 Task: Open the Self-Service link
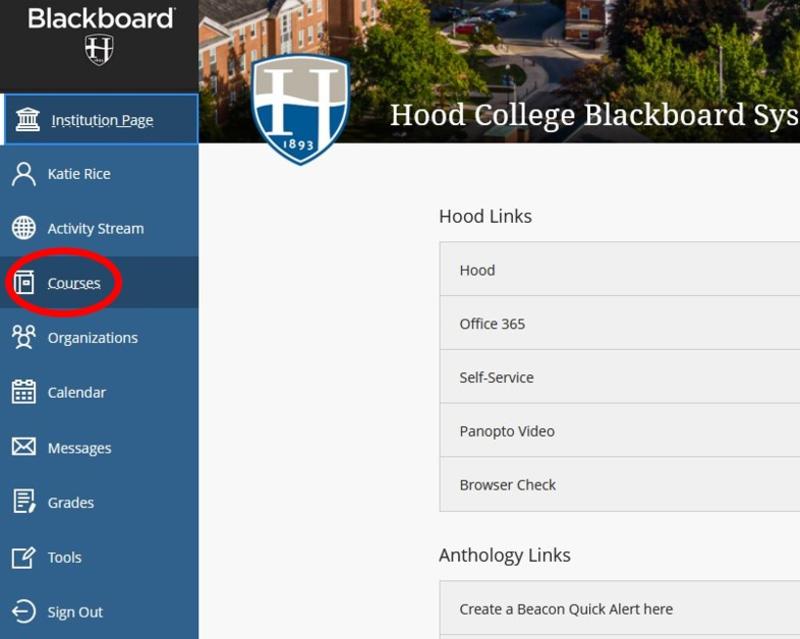619,377
